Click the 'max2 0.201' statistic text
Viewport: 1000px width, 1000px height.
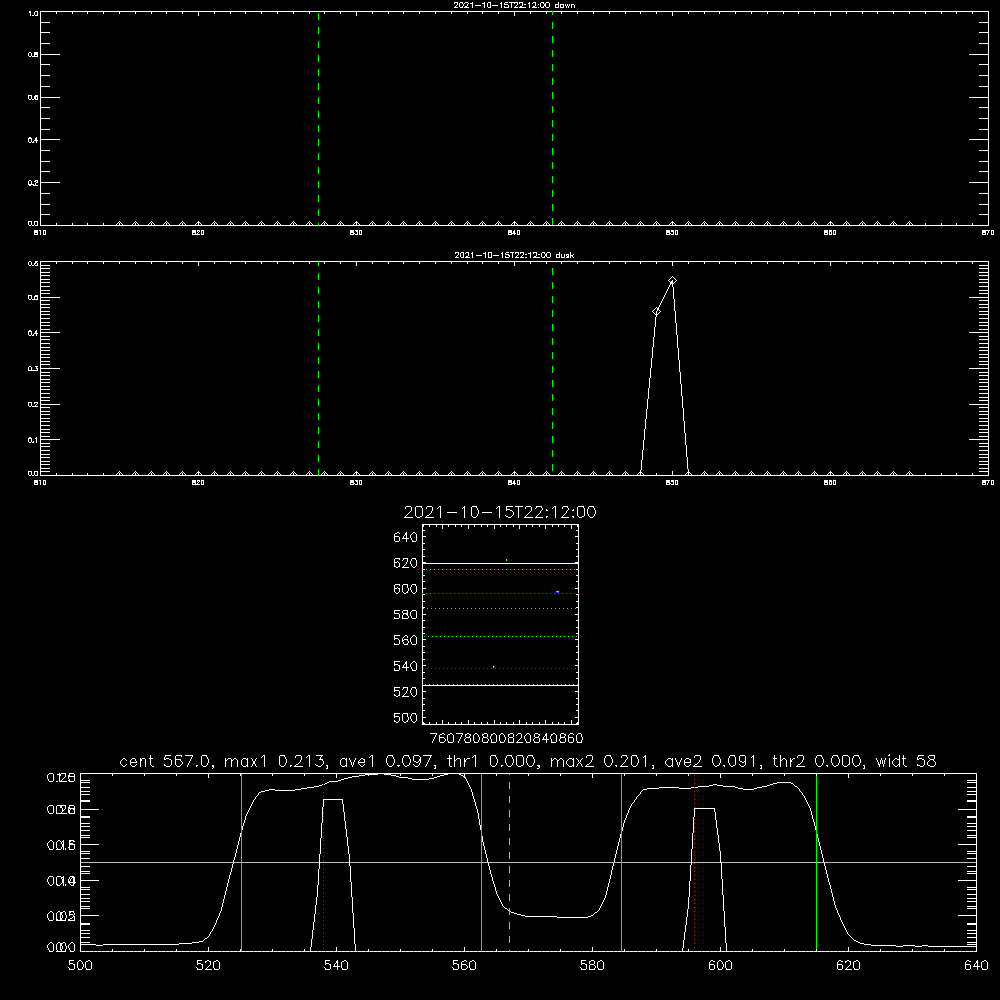click(x=599, y=761)
